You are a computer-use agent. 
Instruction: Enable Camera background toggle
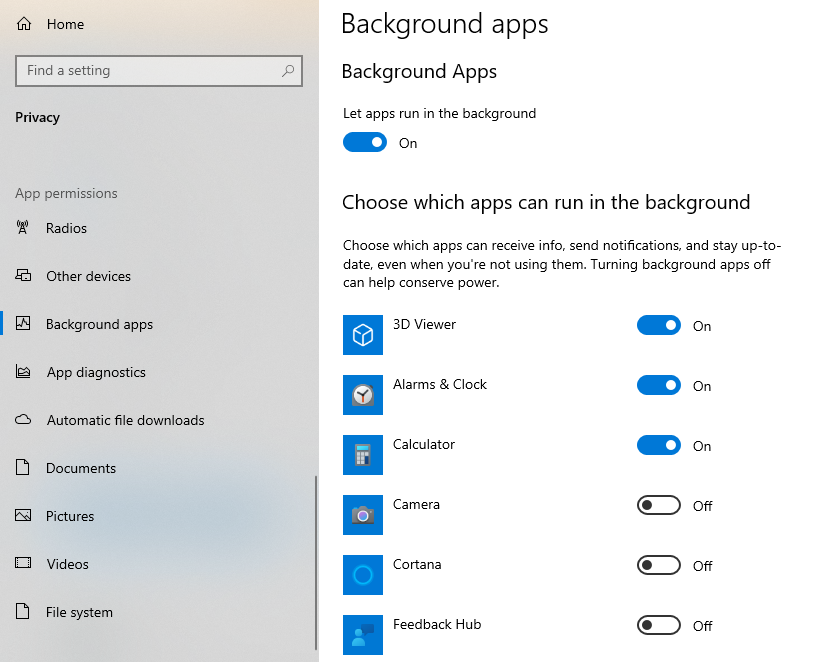coord(658,505)
